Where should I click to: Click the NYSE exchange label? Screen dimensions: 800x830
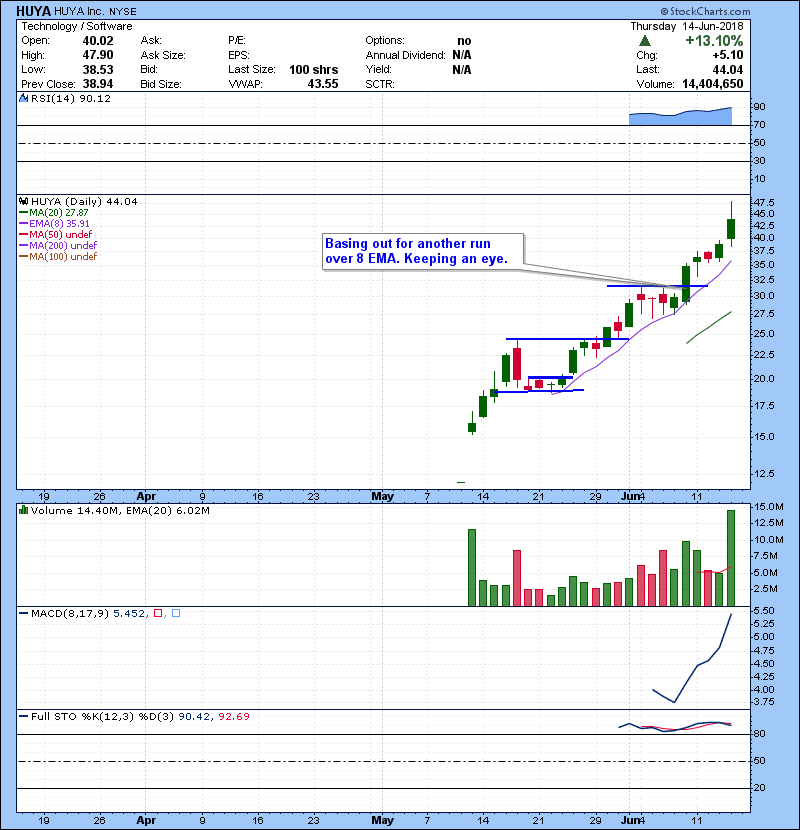(123, 12)
